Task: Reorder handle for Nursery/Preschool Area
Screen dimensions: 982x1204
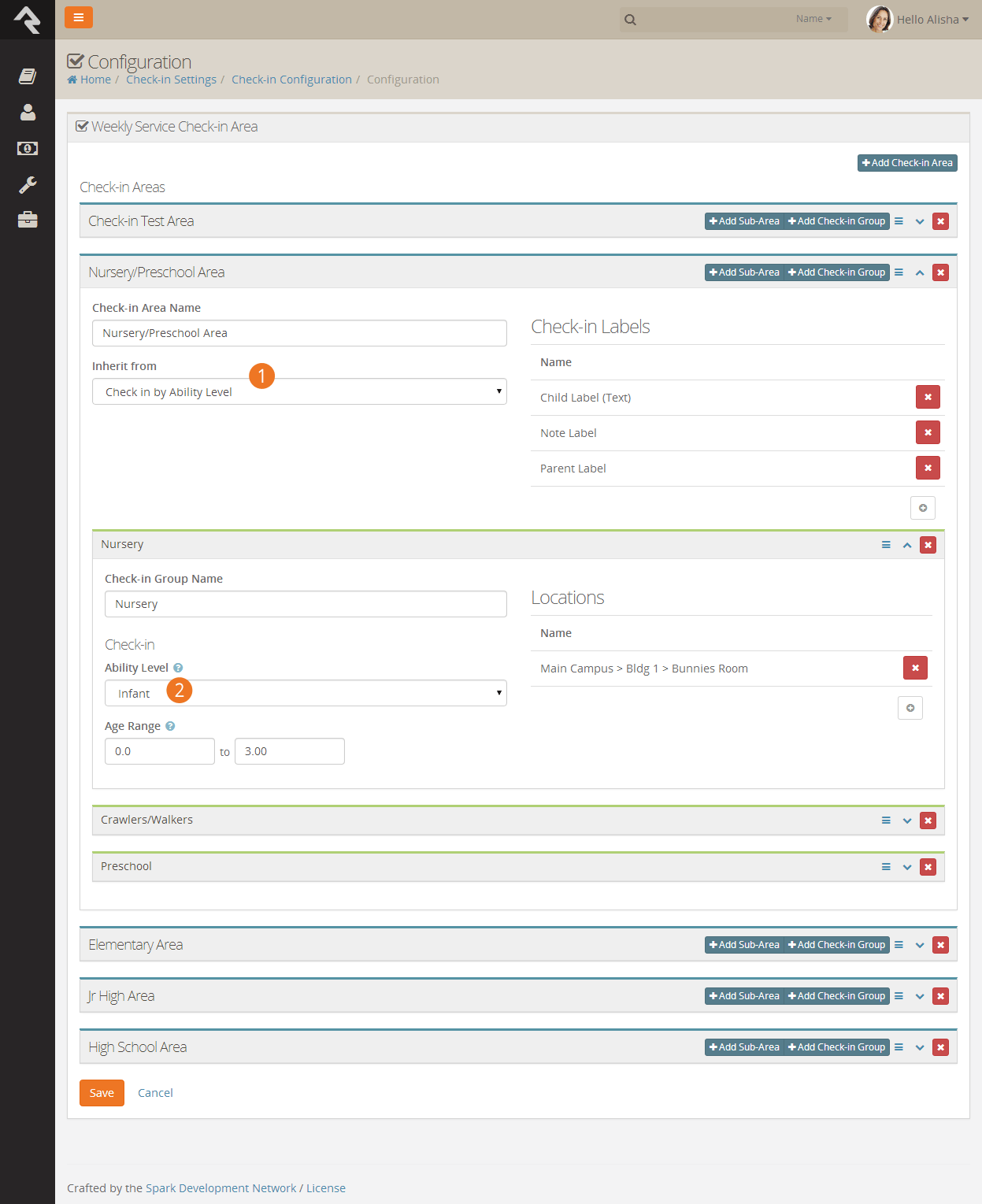Action: click(899, 272)
